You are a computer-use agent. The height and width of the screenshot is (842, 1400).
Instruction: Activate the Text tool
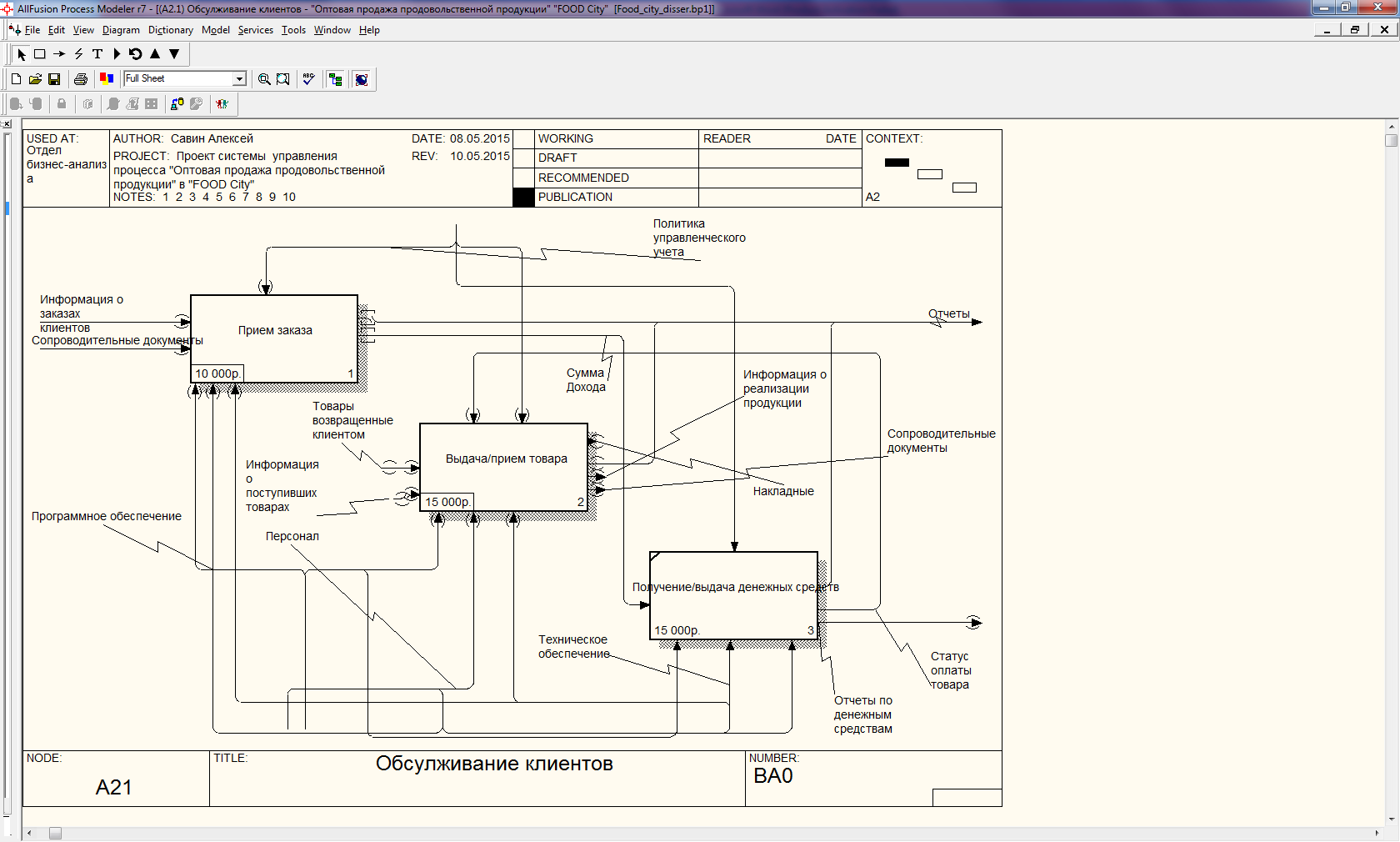[x=97, y=54]
